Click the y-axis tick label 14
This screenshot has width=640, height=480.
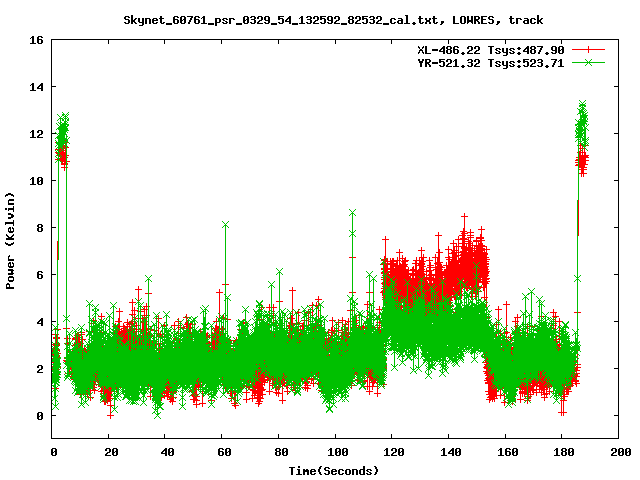(x=36, y=87)
